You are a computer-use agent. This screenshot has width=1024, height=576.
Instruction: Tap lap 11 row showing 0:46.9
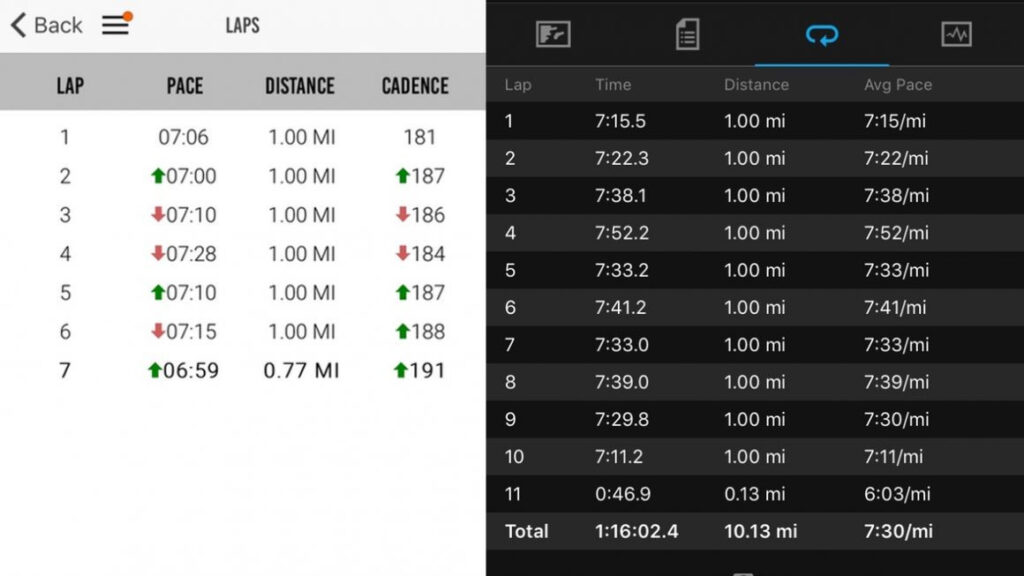[755, 494]
